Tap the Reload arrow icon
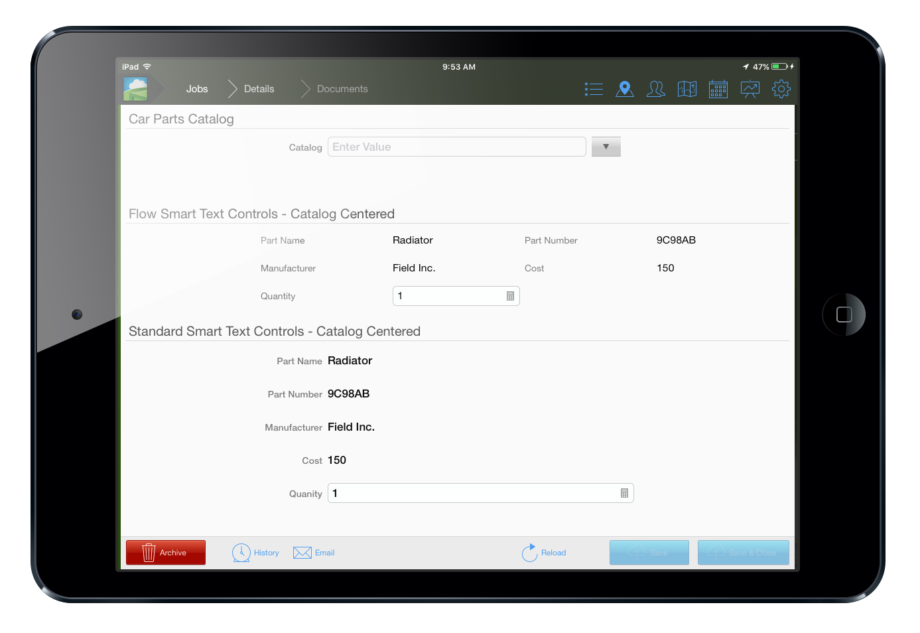Image resolution: width=920 pixels, height=633 pixels. tap(529, 552)
